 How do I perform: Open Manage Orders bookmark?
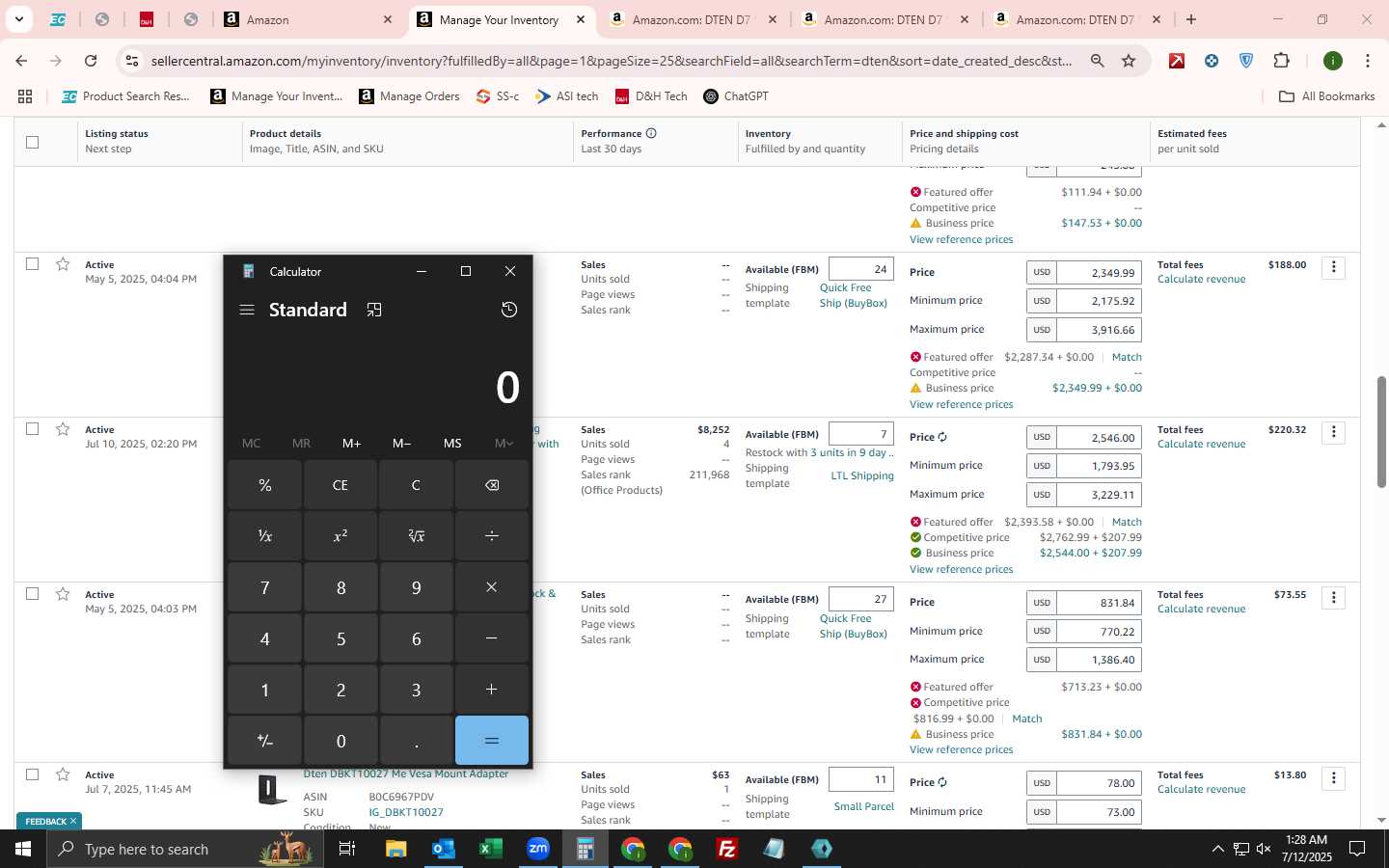tap(409, 96)
